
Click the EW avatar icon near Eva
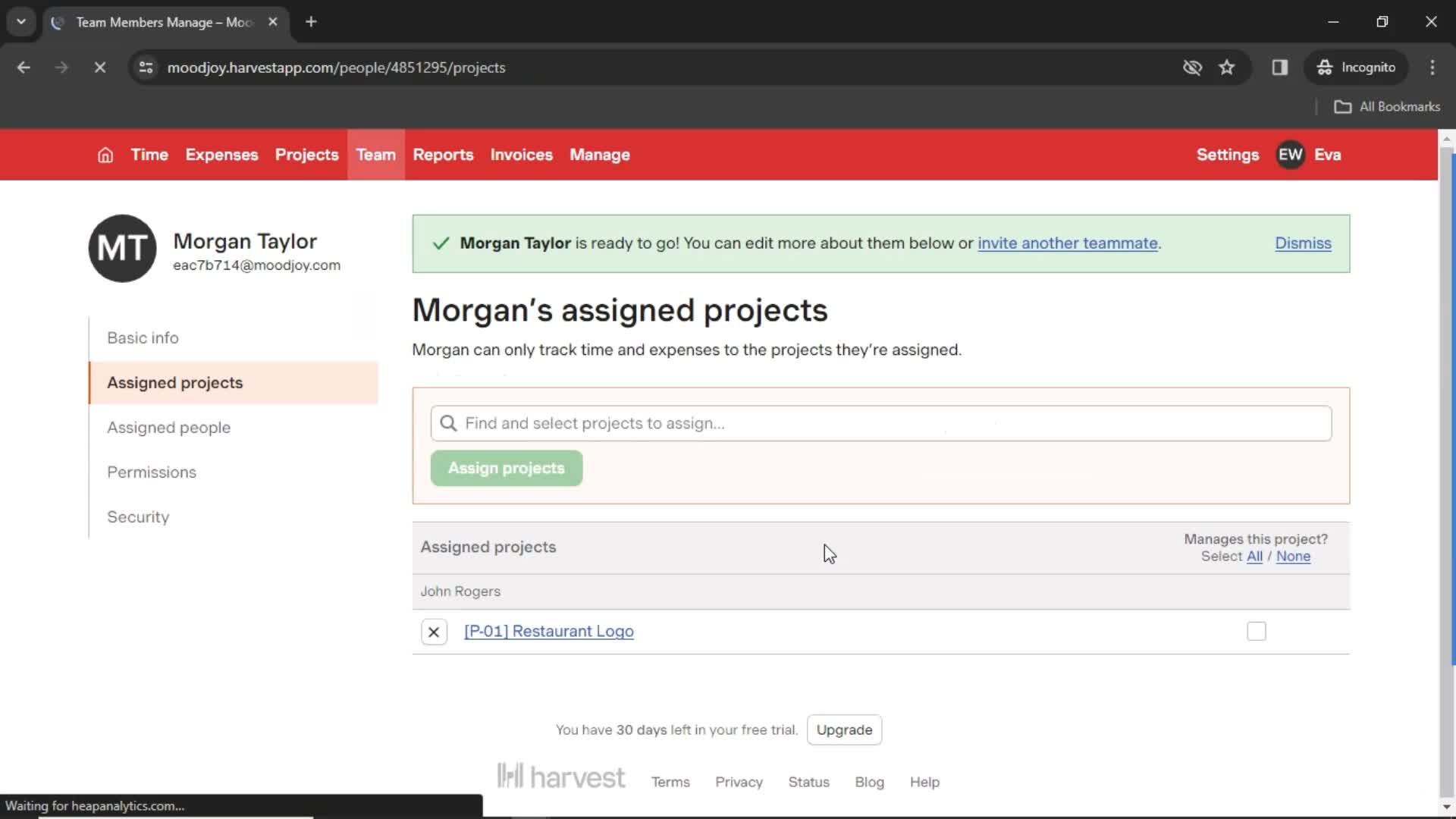point(1291,154)
